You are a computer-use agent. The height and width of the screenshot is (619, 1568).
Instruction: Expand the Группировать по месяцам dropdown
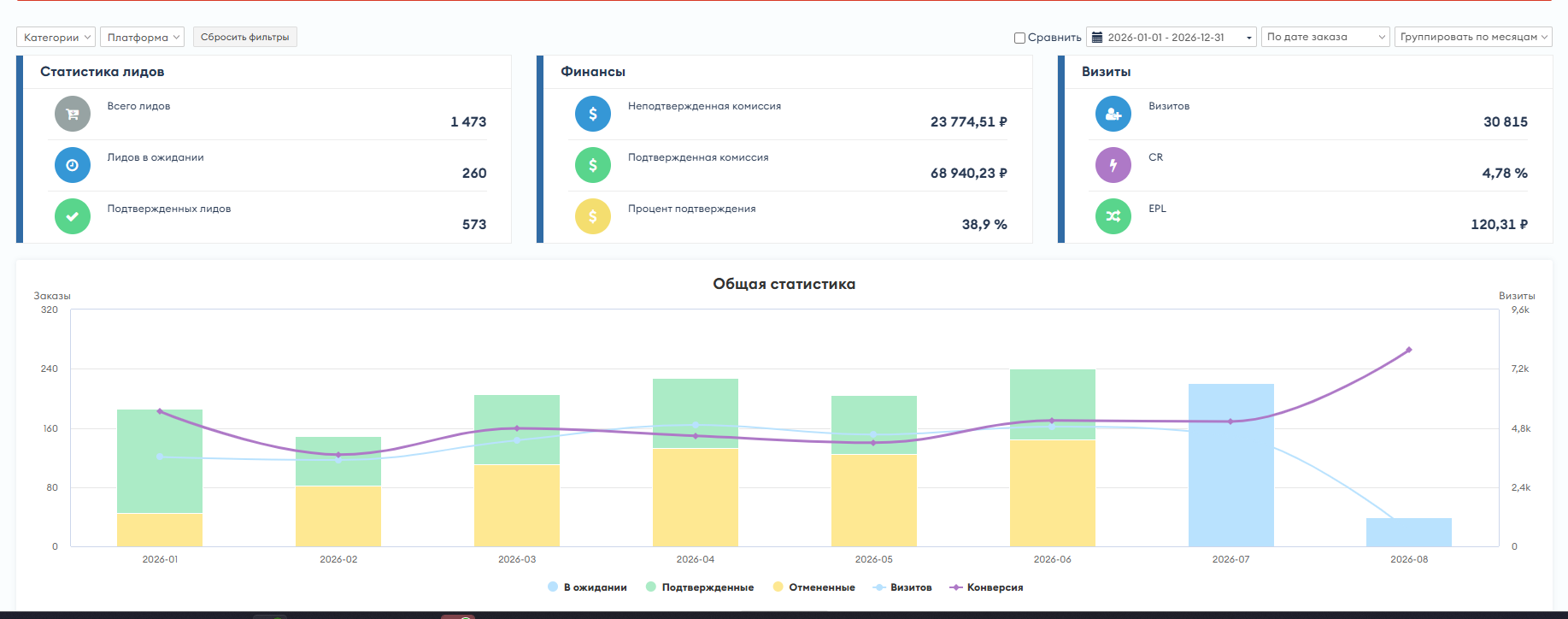point(1473,37)
